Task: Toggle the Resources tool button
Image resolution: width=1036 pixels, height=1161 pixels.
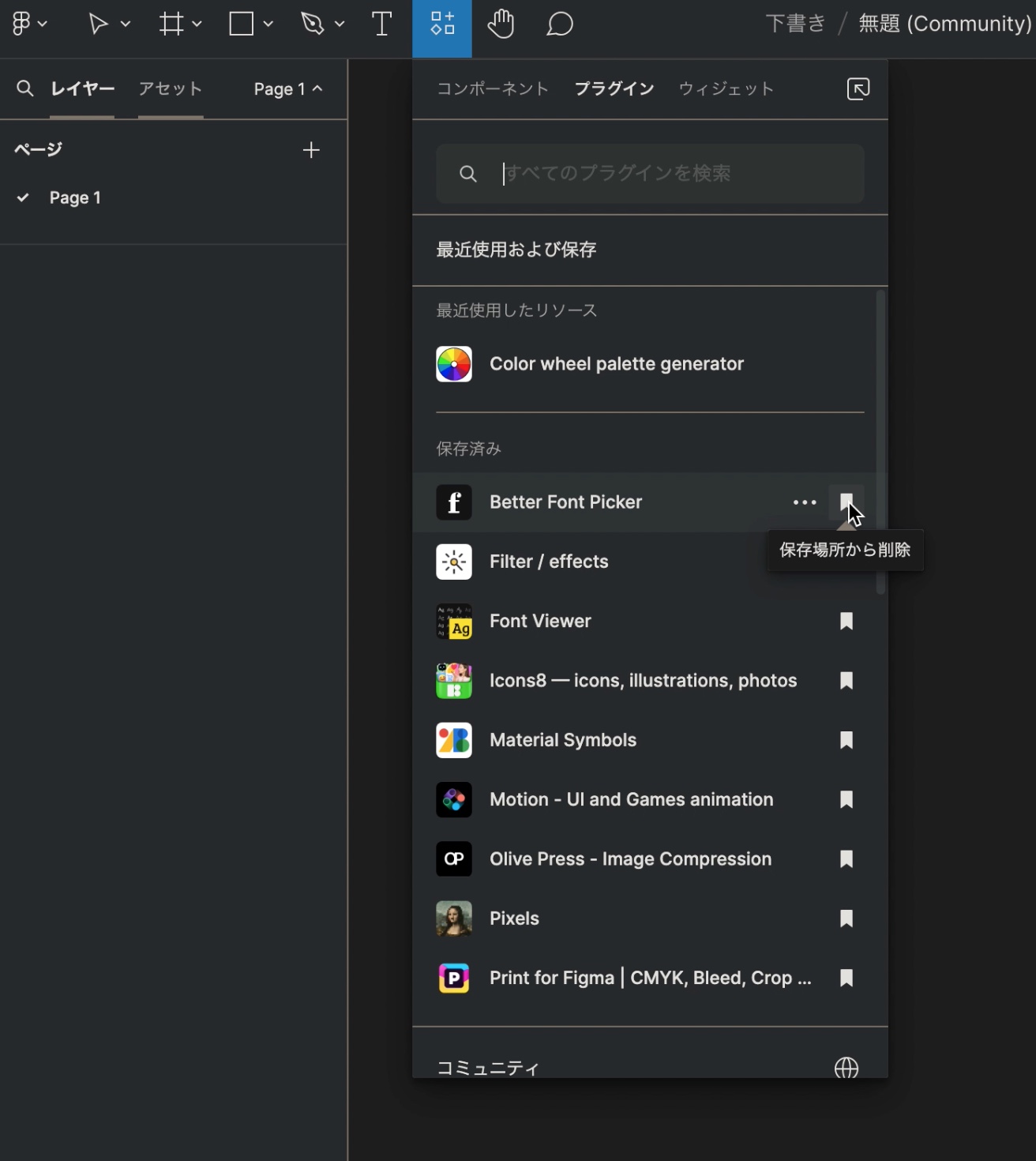Action: click(x=442, y=28)
